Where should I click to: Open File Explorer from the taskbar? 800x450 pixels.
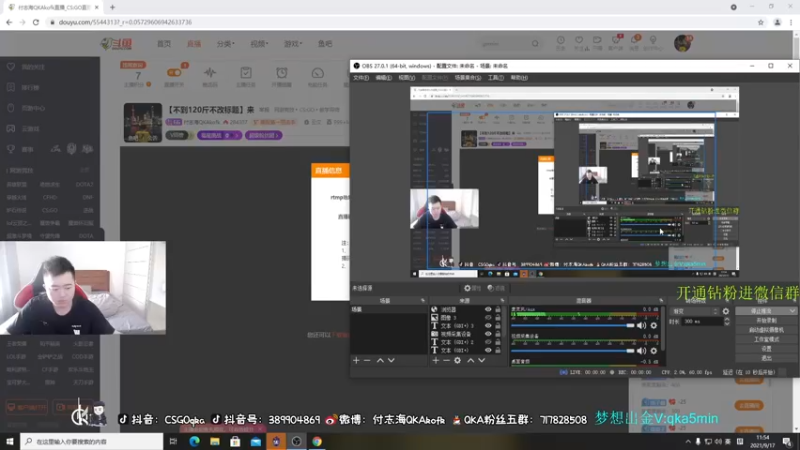(x=215, y=441)
